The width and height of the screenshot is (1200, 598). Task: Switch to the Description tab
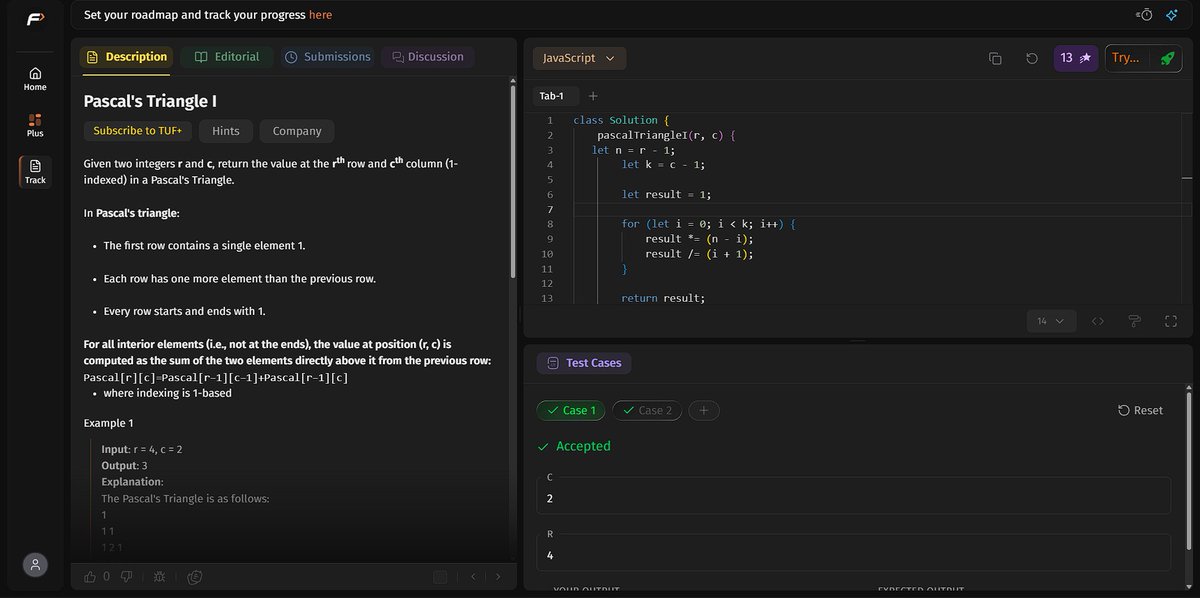click(126, 57)
